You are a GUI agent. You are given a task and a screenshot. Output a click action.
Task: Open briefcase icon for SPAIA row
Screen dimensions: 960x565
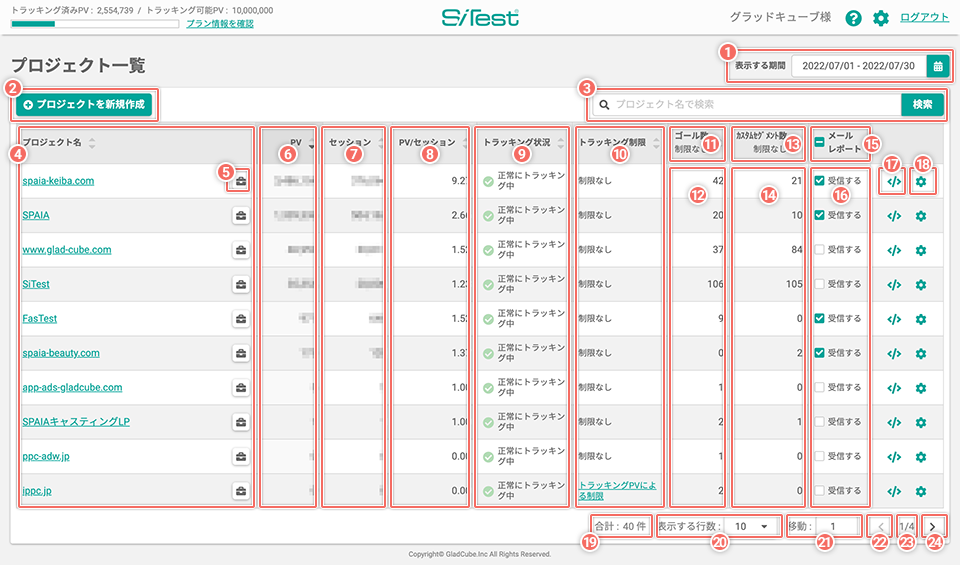click(x=241, y=215)
